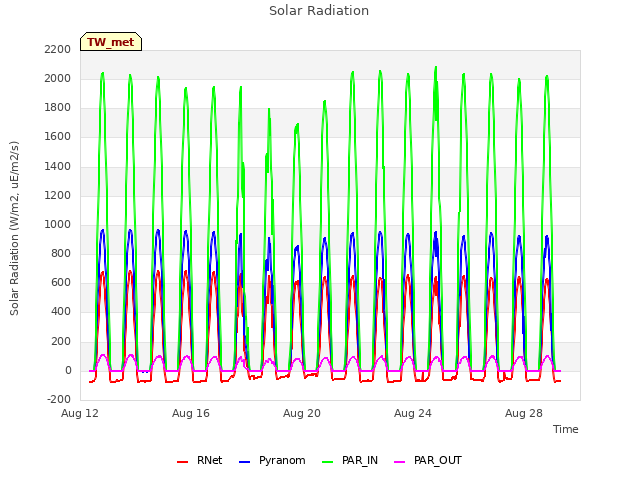The image size is (640, 480).
Task: Select the Aug 28 x-axis tick label
Action: [524, 413]
